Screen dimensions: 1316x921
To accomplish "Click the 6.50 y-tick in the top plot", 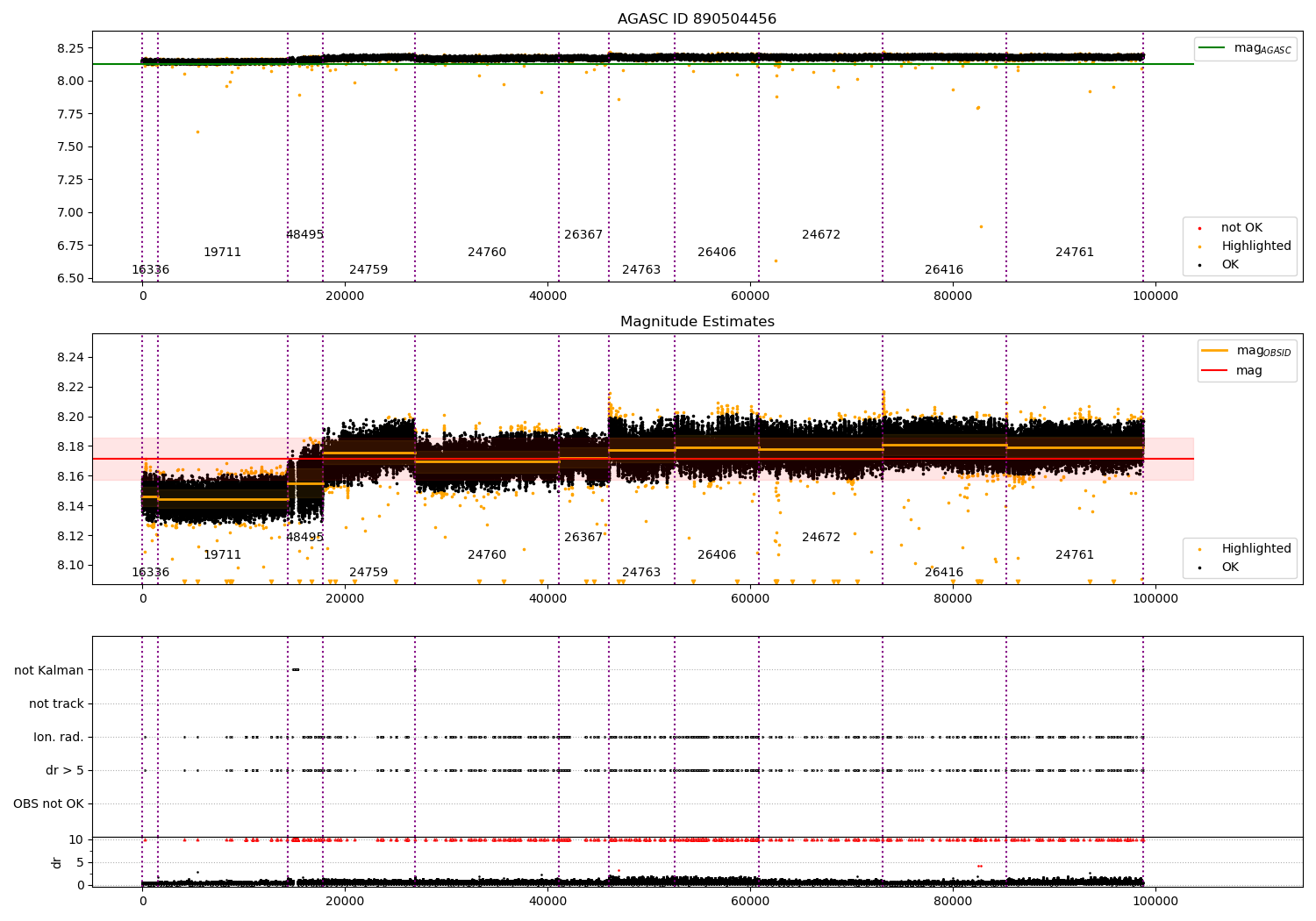I will coord(70,279).
